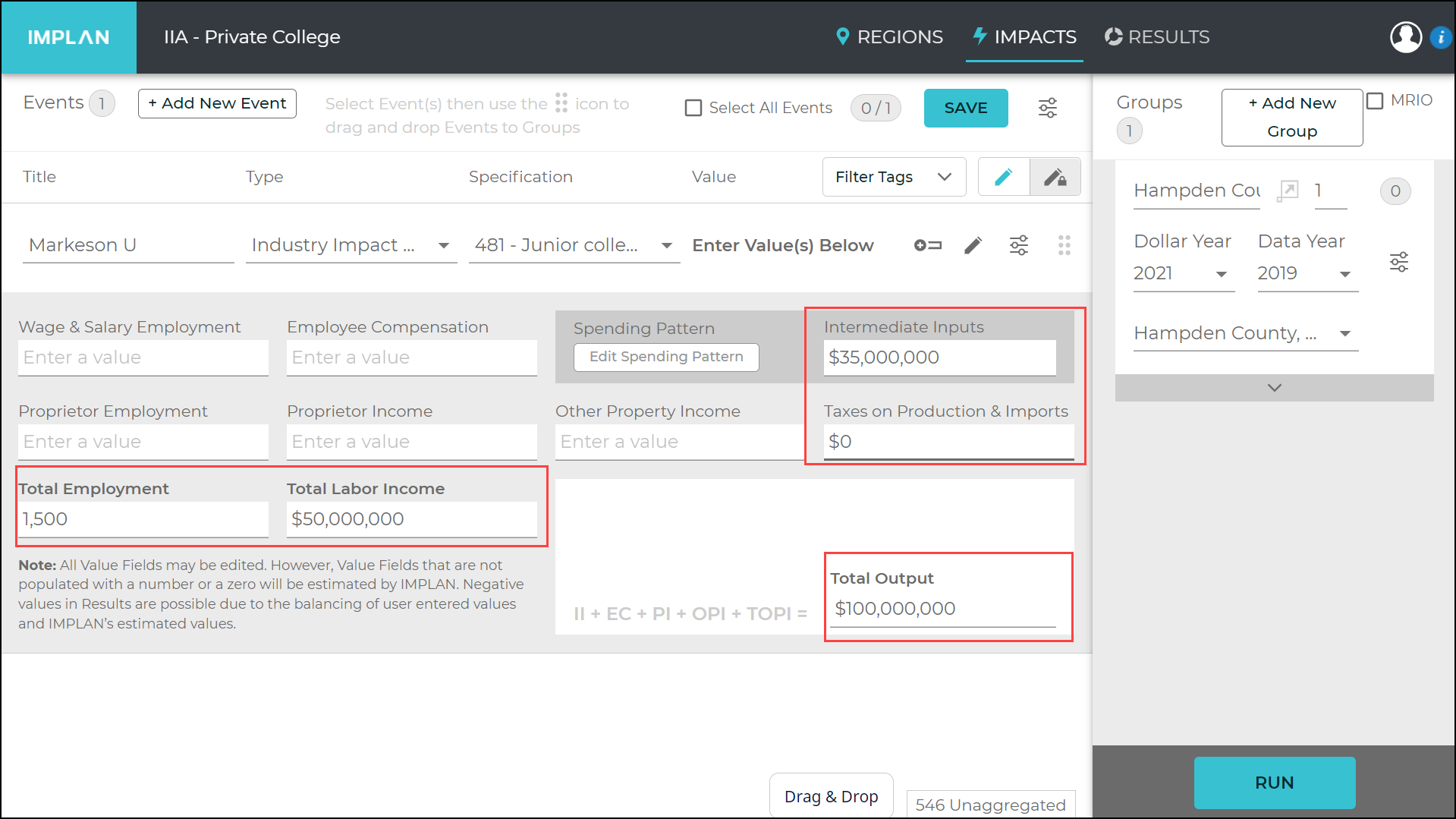
Task: Change the Data Year 2019 dropdown
Action: pyautogui.click(x=1307, y=273)
